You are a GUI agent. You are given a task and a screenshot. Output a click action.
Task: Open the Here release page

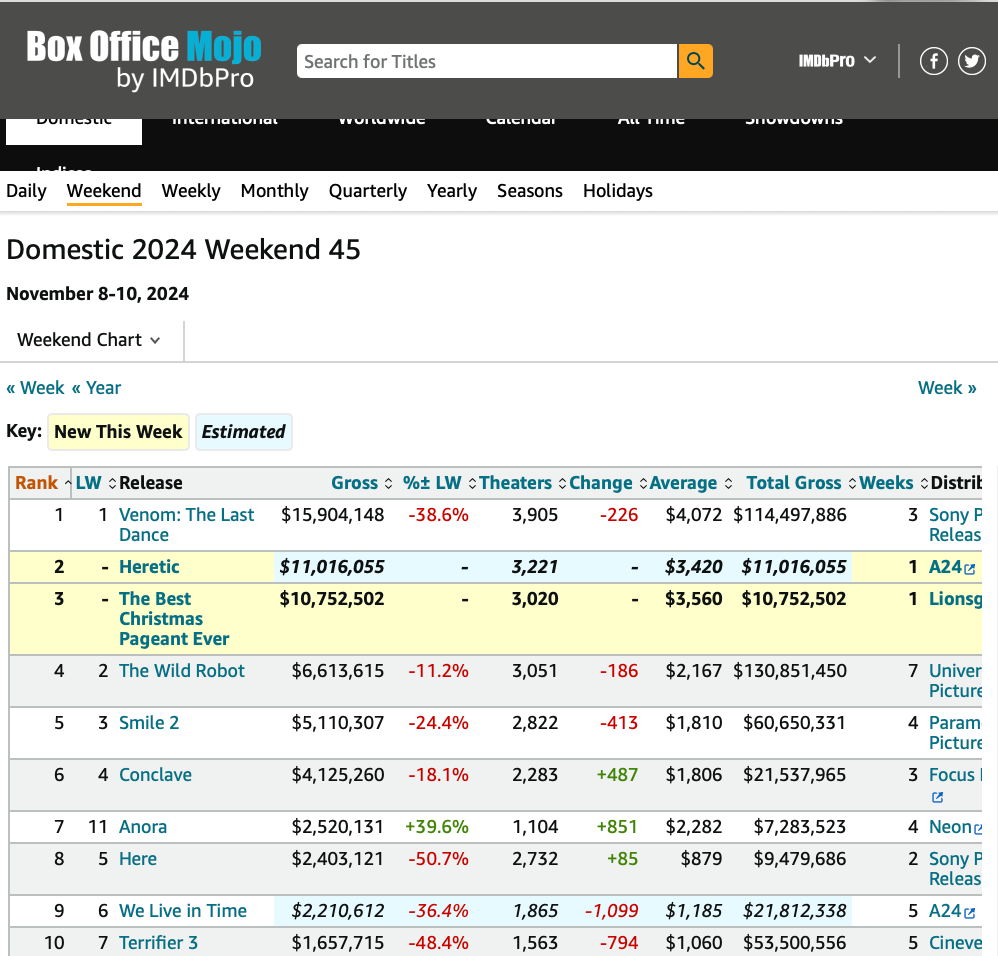coord(137,859)
